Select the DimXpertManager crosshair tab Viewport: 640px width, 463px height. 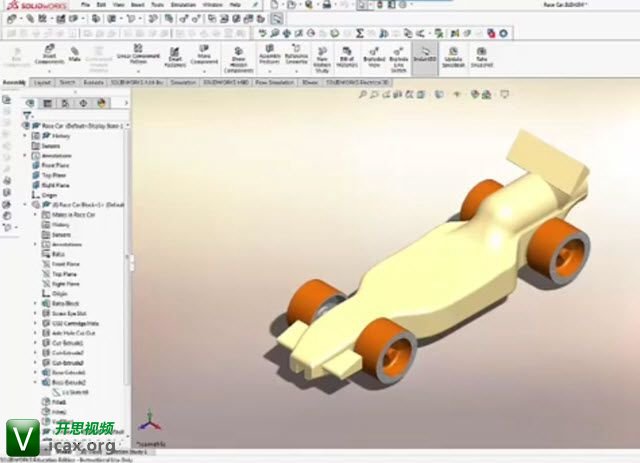point(83,103)
